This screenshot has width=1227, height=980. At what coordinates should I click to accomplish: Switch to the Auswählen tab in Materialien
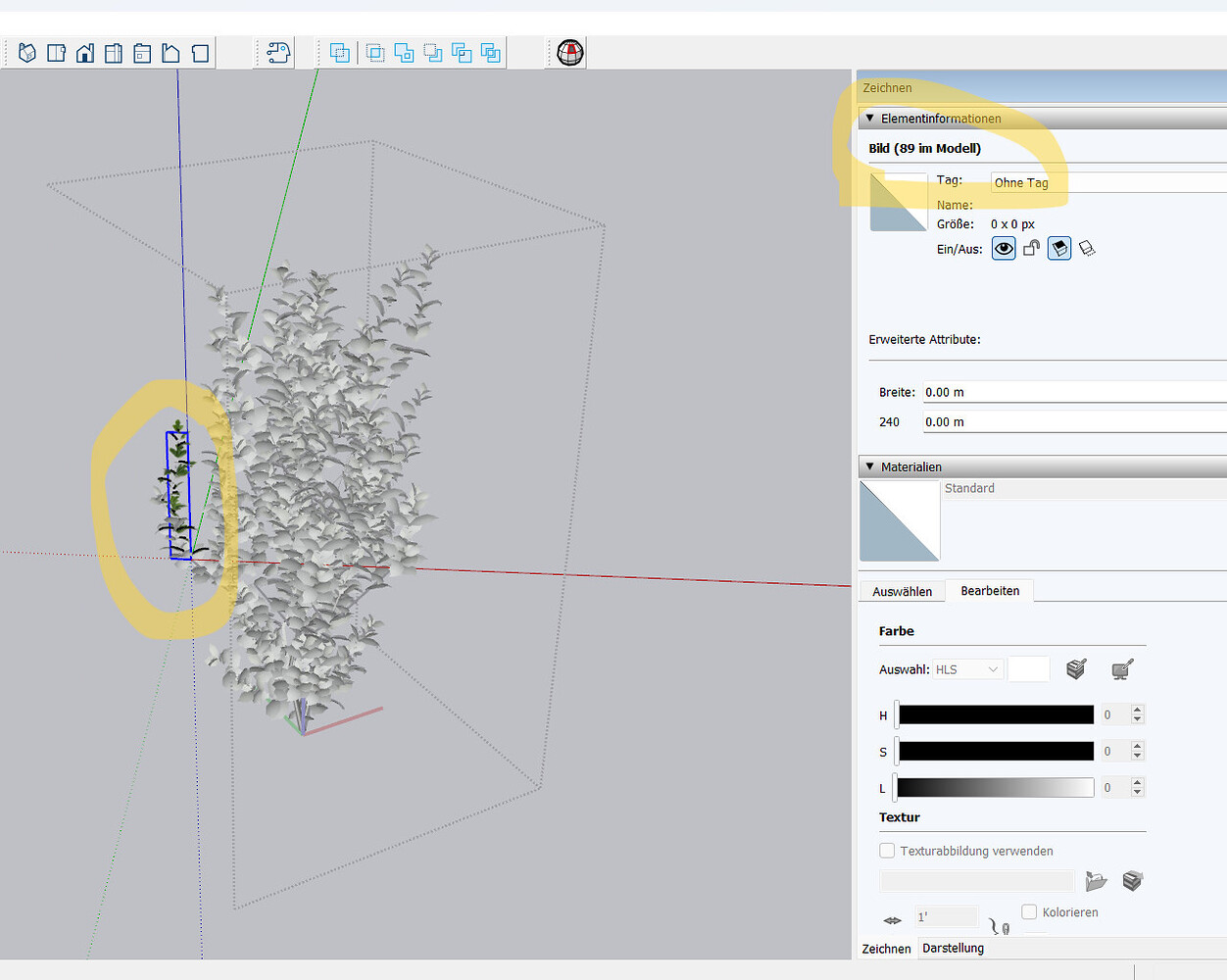[901, 590]
